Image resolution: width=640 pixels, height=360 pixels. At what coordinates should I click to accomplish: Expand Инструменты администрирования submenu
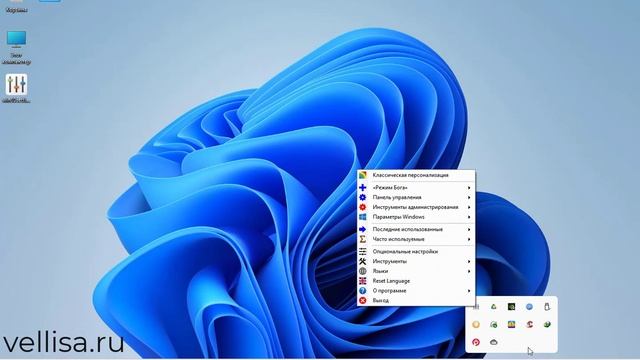point(416,207)
